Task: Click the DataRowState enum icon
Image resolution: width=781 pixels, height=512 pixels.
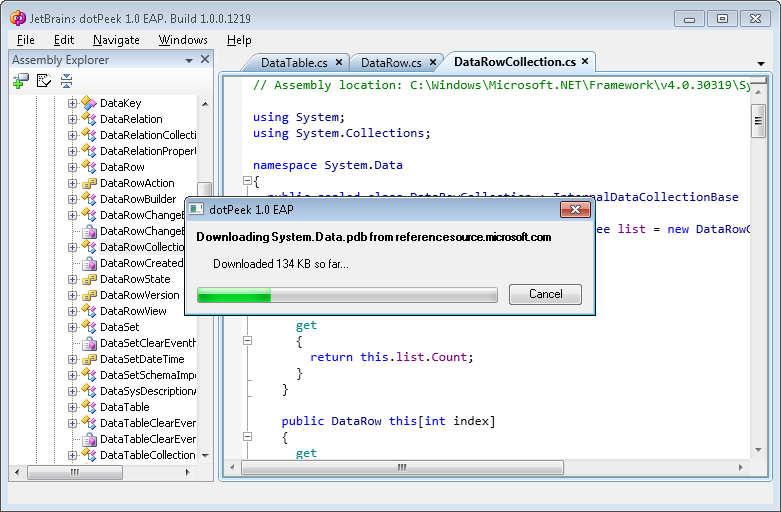Action: 89,279
